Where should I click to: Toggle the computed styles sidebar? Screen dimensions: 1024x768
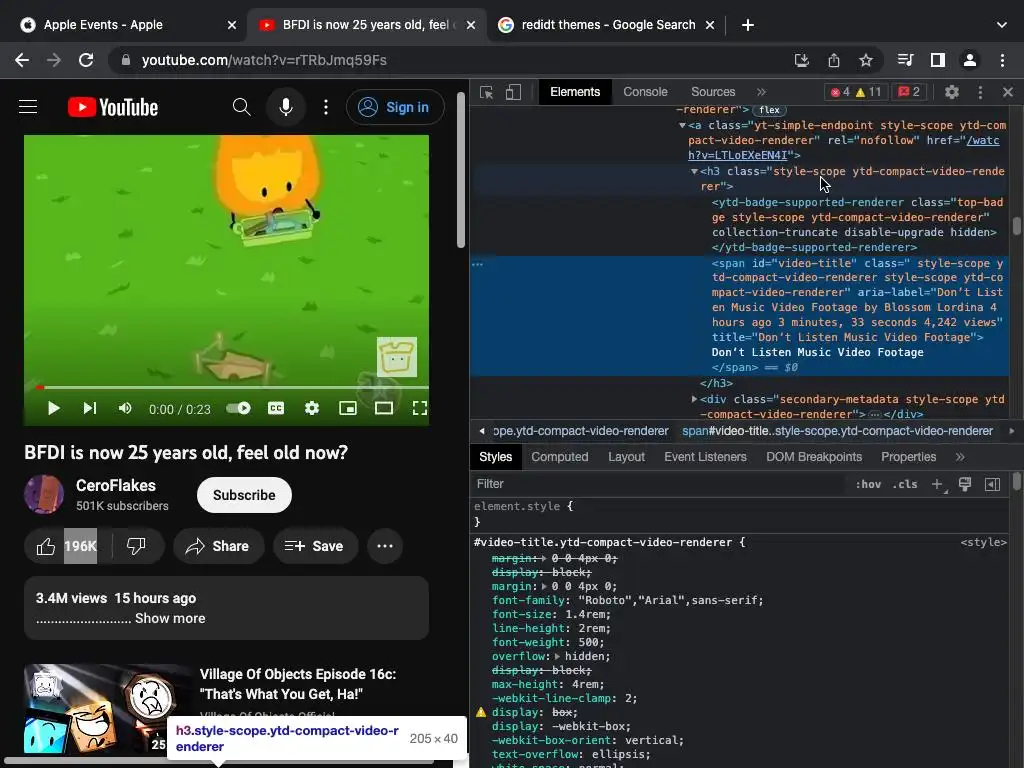[x=992, y=484]
